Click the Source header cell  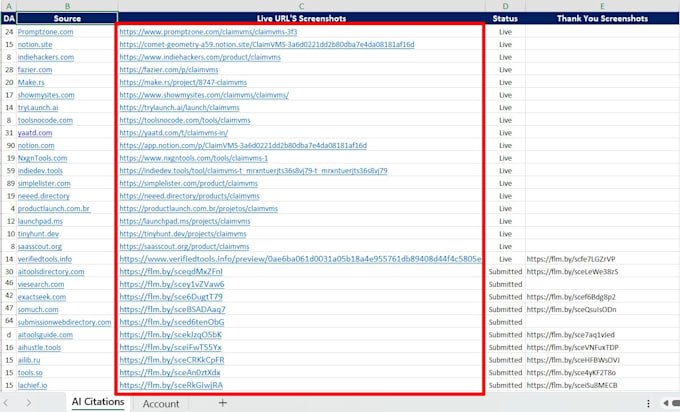click(67, 18)
